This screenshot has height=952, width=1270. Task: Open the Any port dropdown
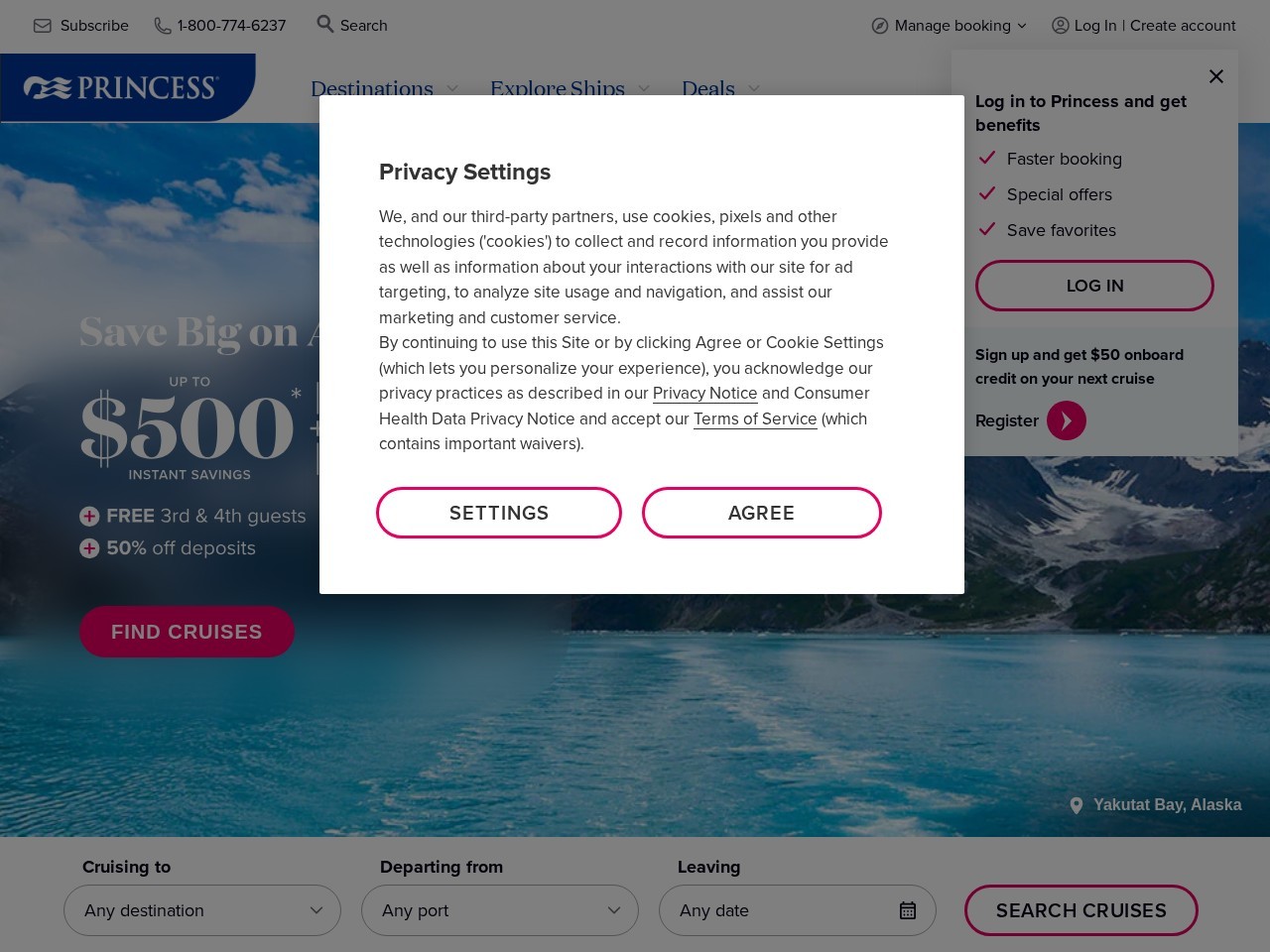(500, 910)
